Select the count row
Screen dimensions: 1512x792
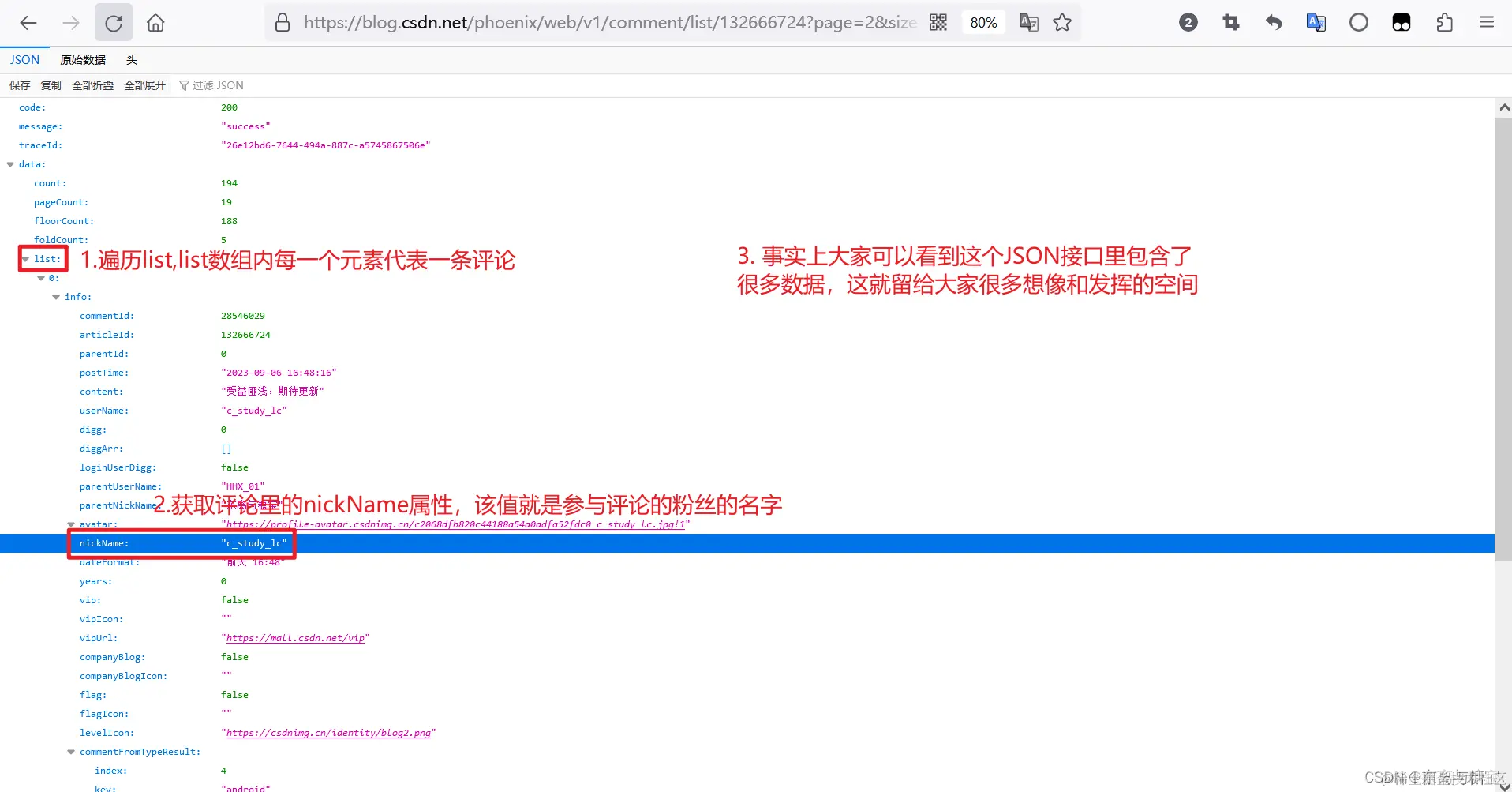click(x=747, y=183)
